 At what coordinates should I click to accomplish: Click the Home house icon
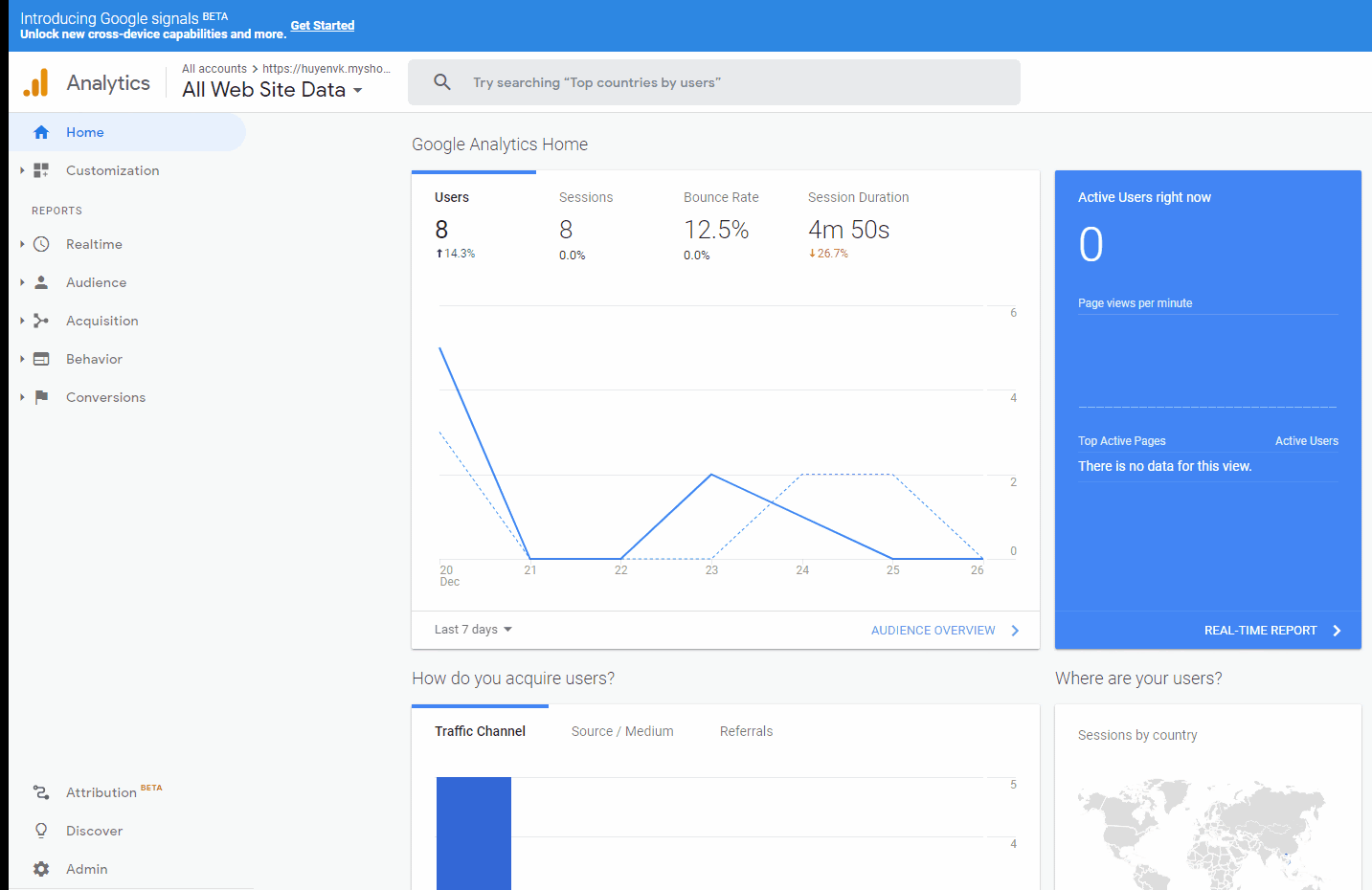point(41,132)
